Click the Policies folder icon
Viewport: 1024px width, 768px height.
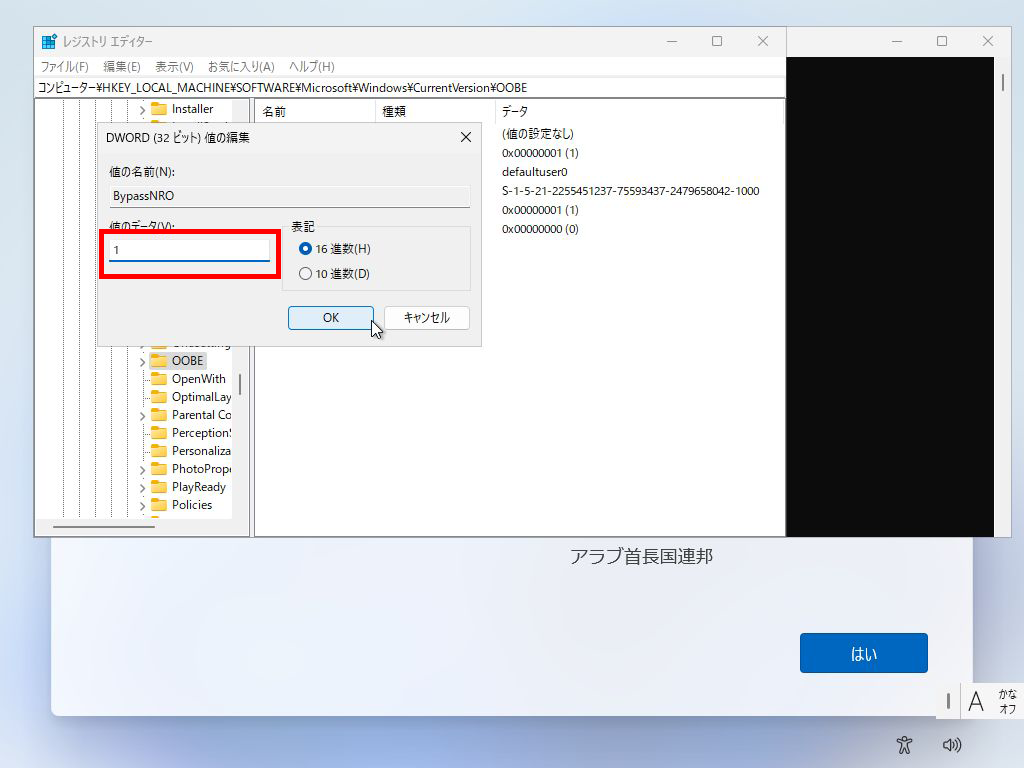(159, 504)
